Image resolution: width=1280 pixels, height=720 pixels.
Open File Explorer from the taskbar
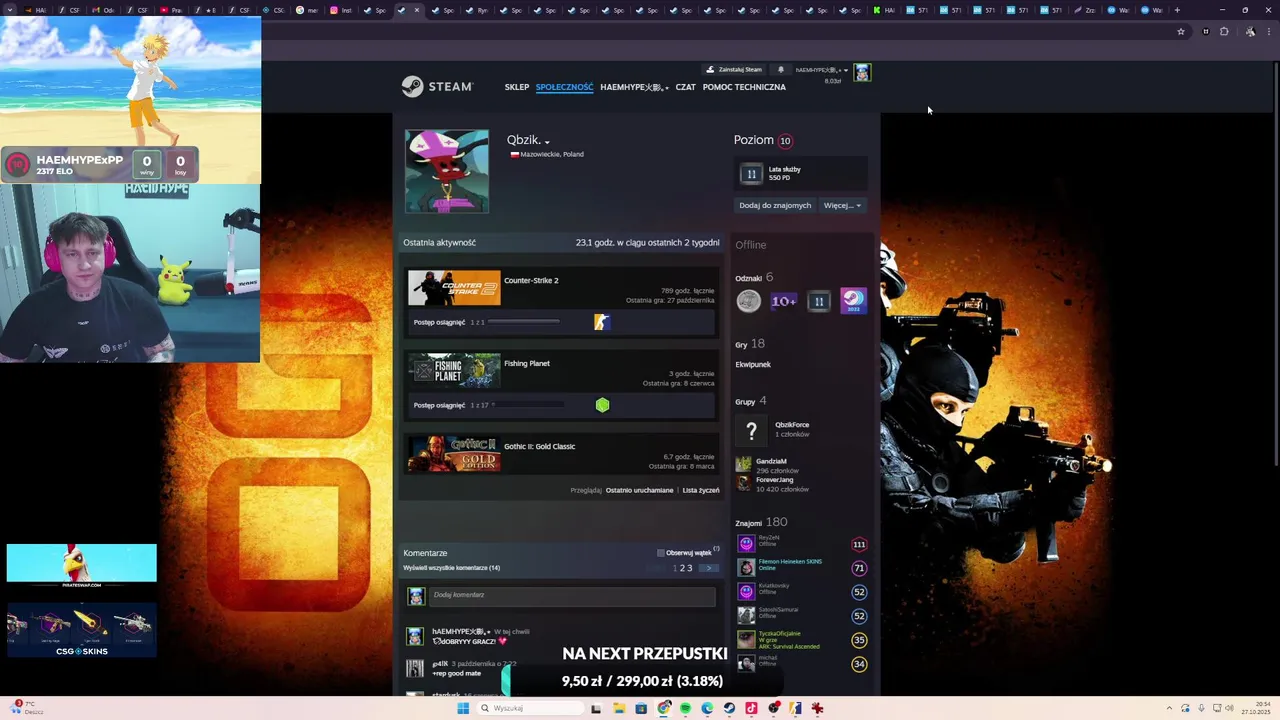click(619, 708)
